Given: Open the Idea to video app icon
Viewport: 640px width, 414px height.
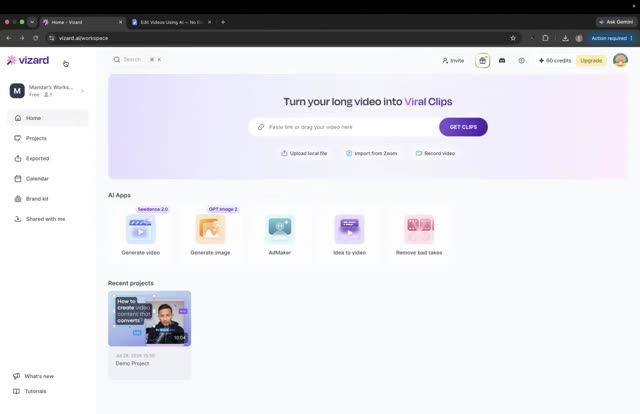Looking at the screenshot, I should coord(349,229).
